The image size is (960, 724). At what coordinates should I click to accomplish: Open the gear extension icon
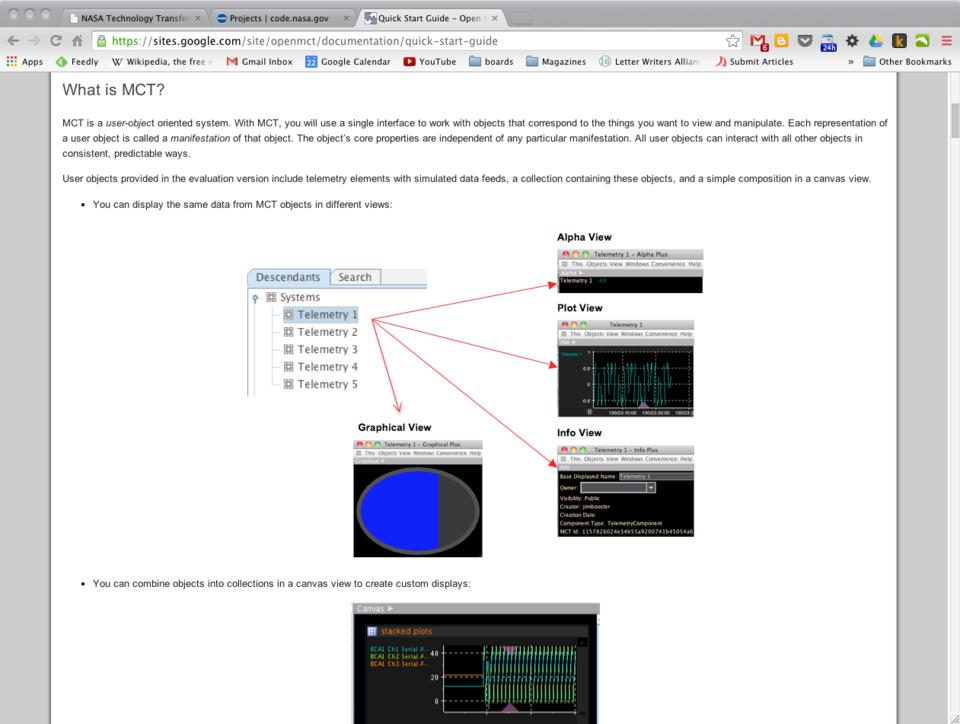[x=852, y=40]
